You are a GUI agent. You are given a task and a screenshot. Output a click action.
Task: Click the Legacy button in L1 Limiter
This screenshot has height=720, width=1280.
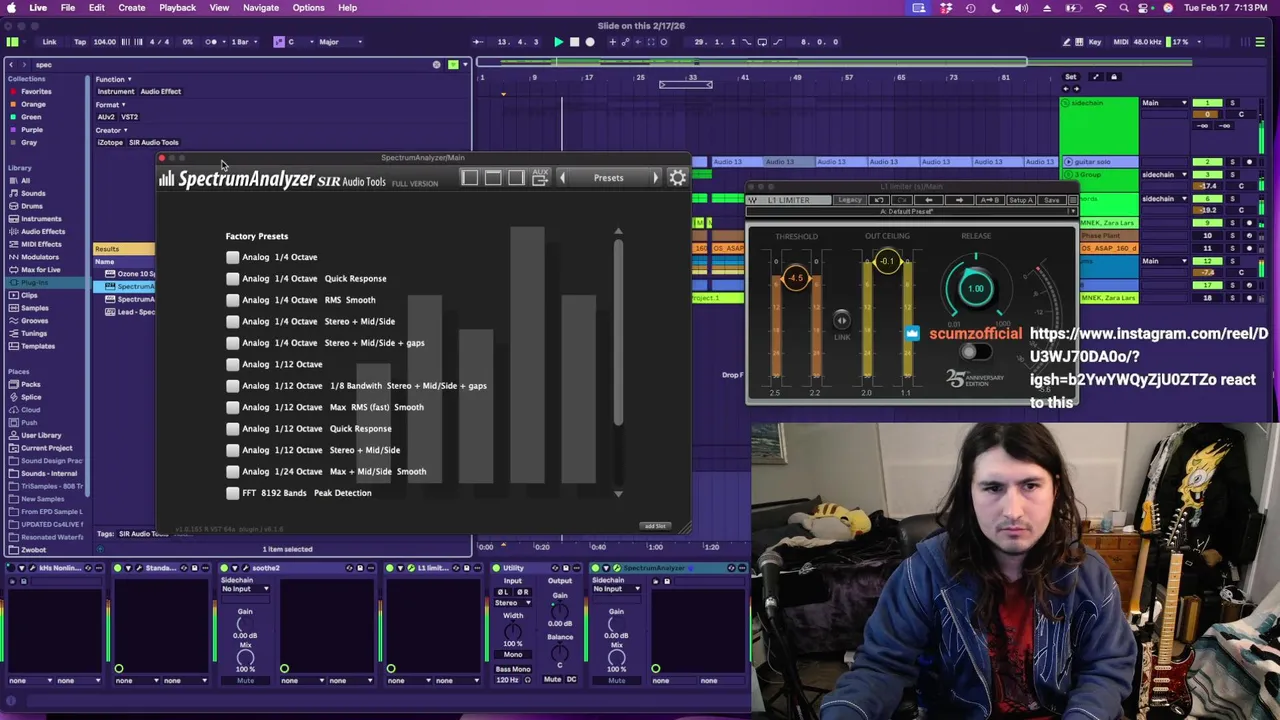[x=850, y=200]
